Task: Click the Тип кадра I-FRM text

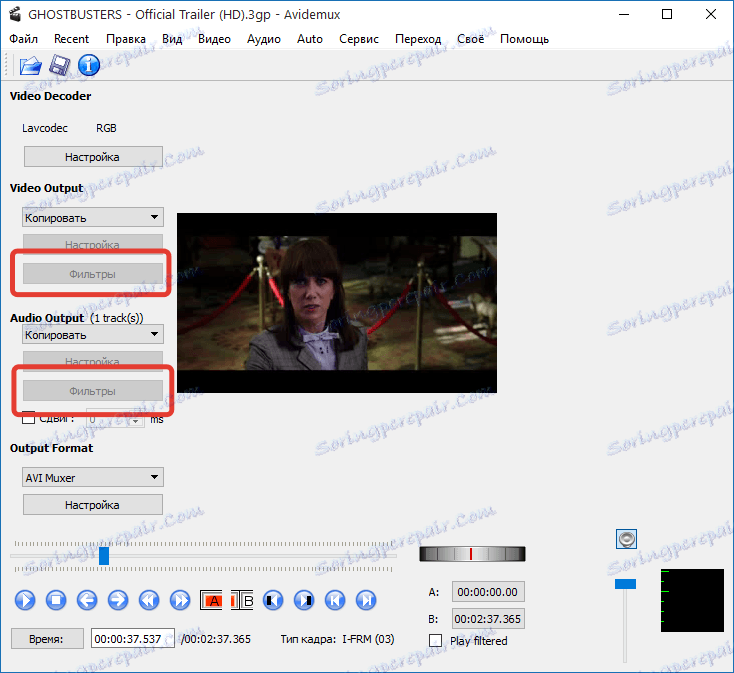Action: point(338,639)
